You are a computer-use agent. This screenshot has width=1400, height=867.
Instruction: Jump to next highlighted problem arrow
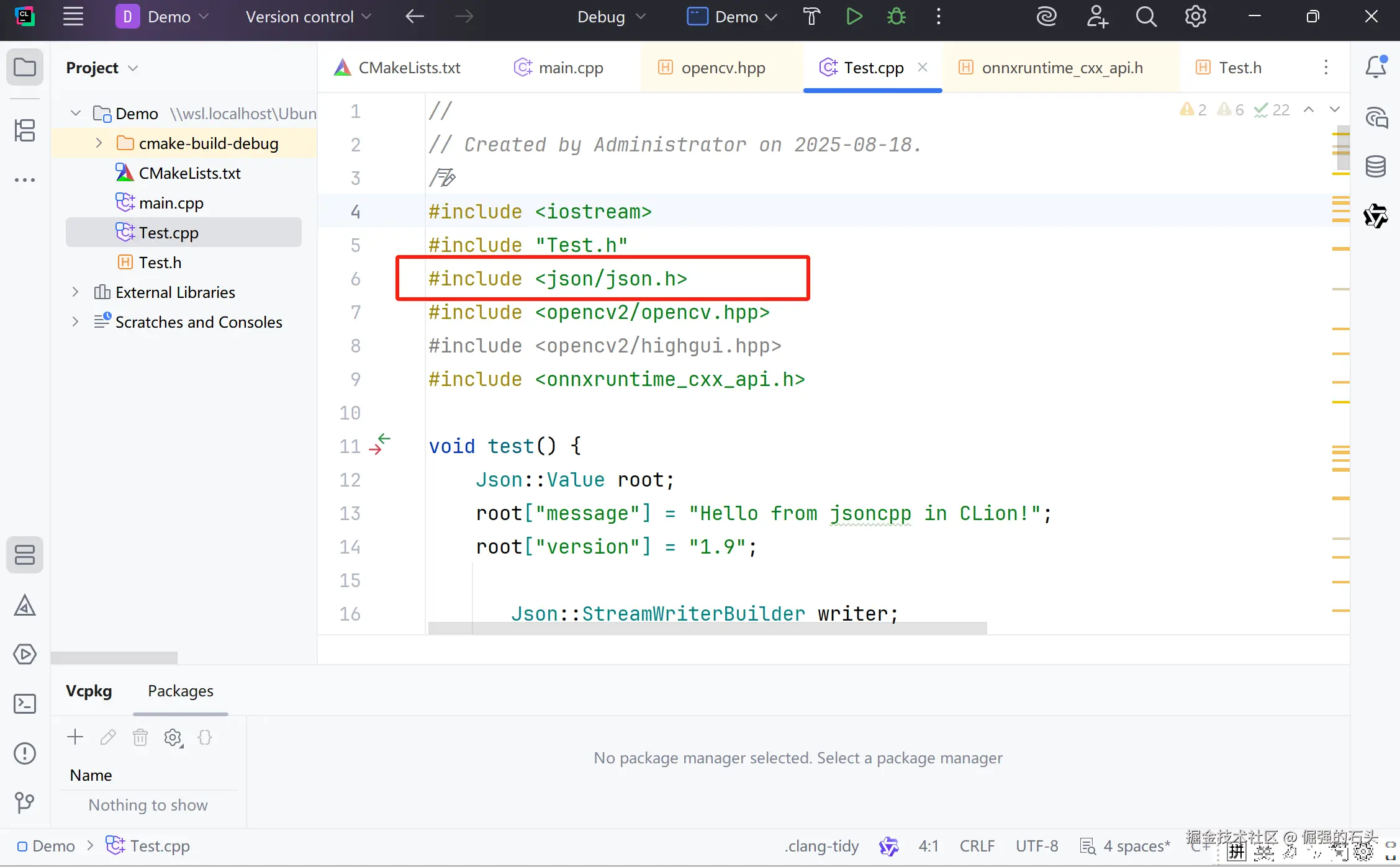click(x=1335, y=110)
